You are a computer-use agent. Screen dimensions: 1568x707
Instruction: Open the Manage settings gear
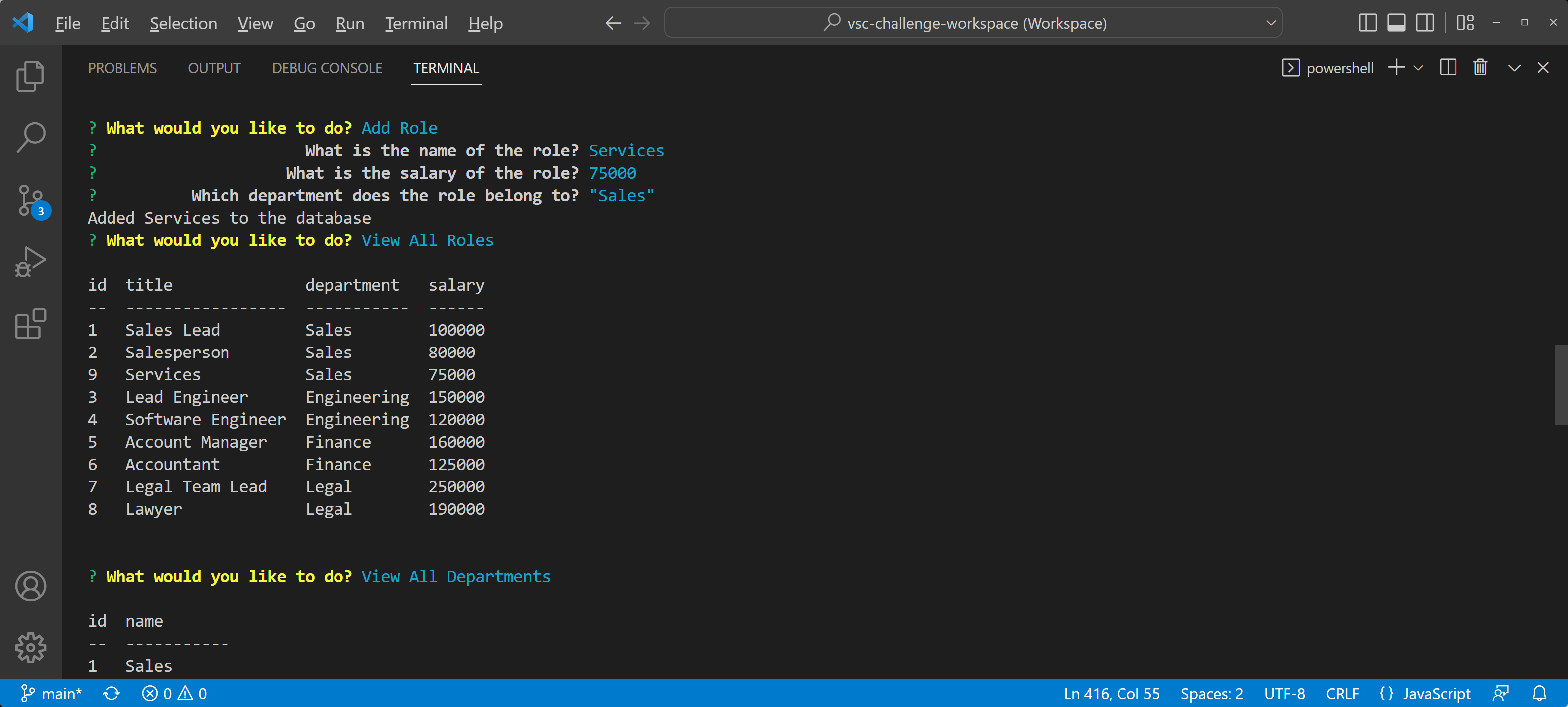30,648
